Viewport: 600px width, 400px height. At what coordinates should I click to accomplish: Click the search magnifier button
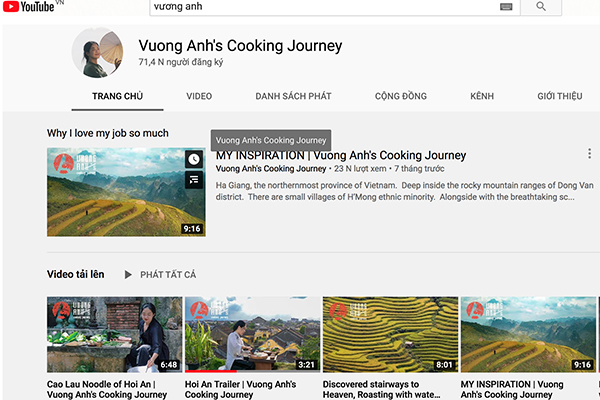(x=541, y=7)
